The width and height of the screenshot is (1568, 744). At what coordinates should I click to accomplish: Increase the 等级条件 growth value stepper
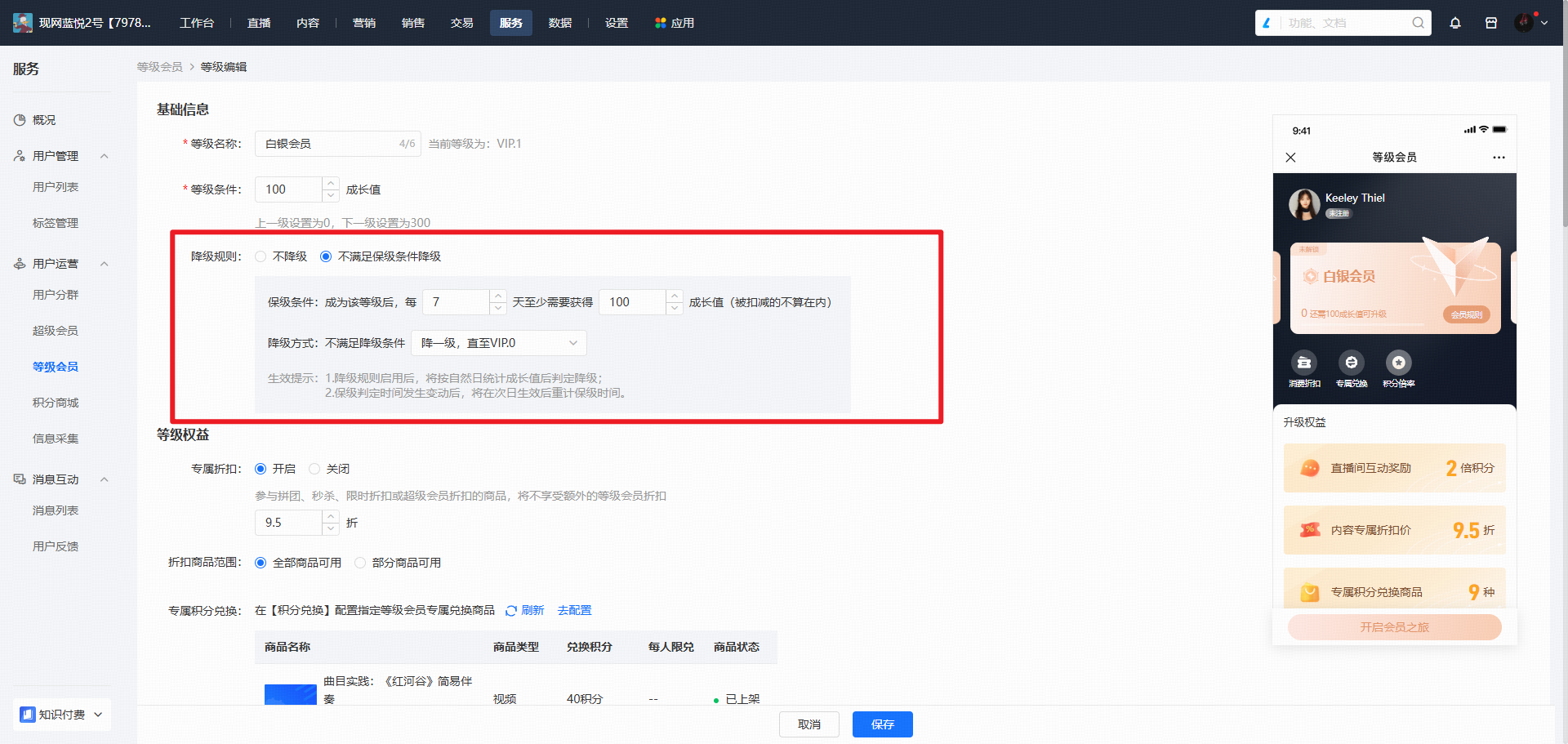point(331,183)
